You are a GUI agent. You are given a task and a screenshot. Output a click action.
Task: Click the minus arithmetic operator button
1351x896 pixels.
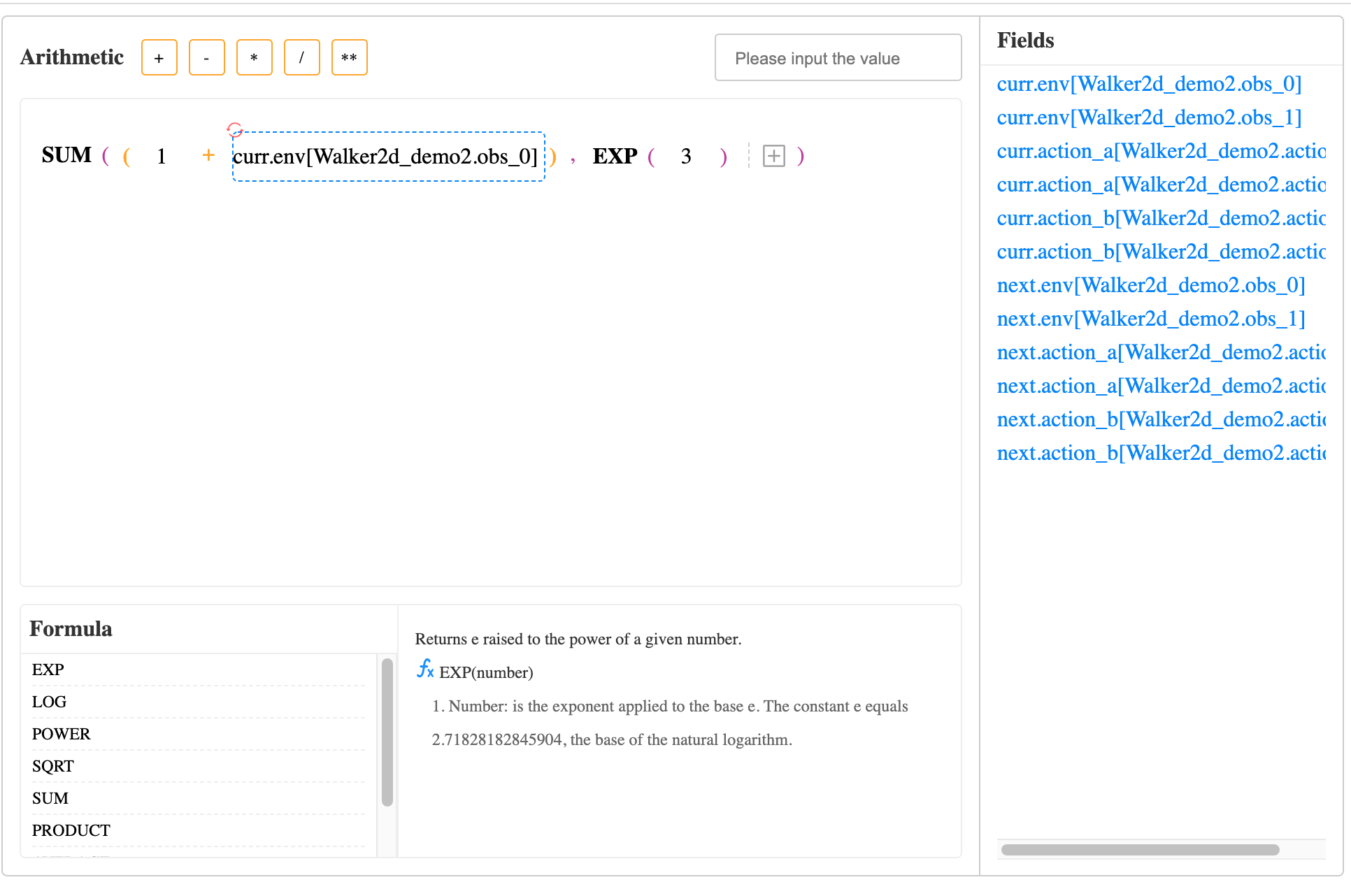pyautogui.click(x=206, y=58)
